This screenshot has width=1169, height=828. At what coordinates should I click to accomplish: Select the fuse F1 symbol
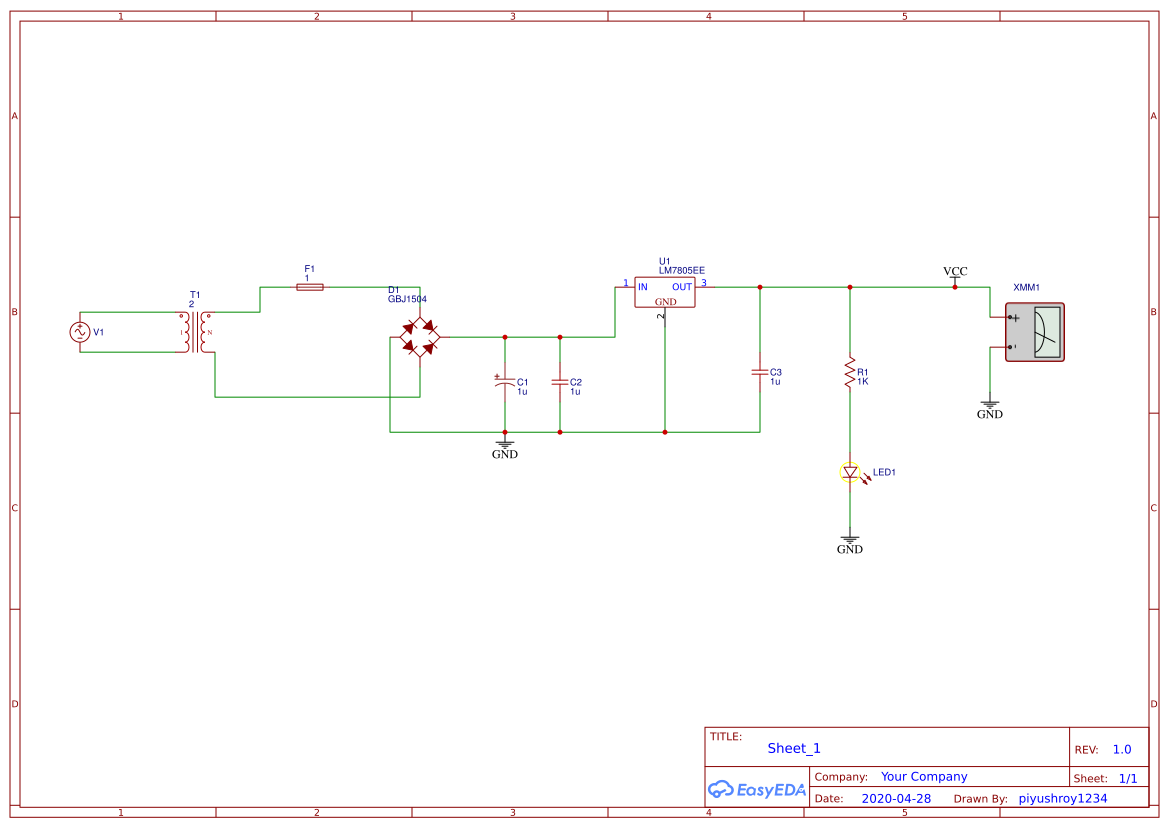click(x=309, y=285)
